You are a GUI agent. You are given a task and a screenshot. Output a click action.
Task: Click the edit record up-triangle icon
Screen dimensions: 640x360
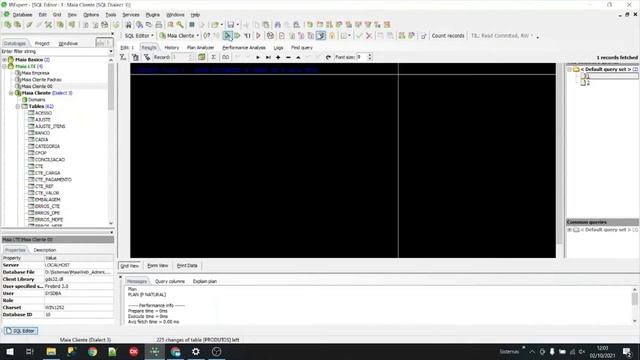click(x=298, y=57)
